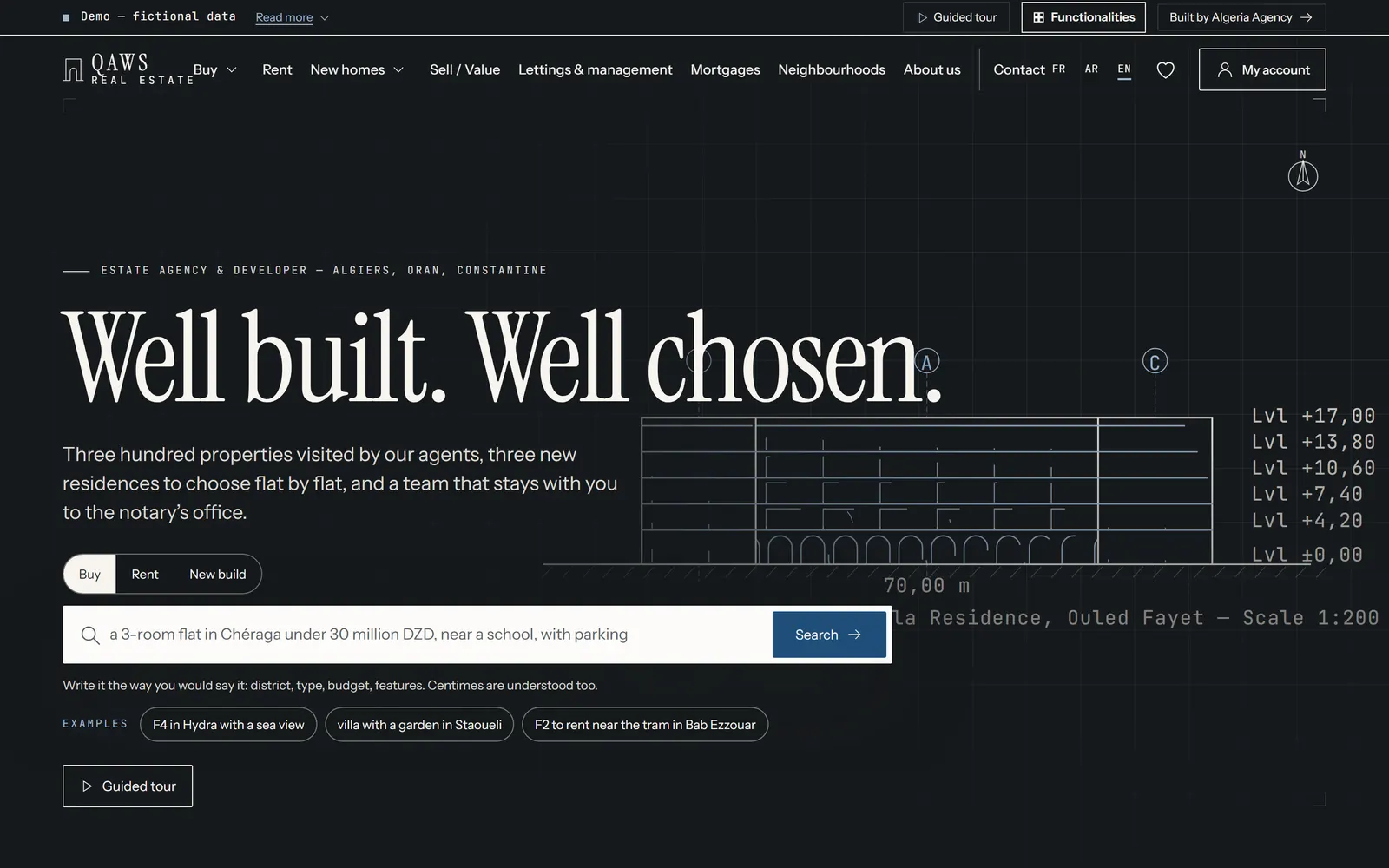Select the EN language option
Viewport: 1389px width, 868px height.
tap(1124, 69)
